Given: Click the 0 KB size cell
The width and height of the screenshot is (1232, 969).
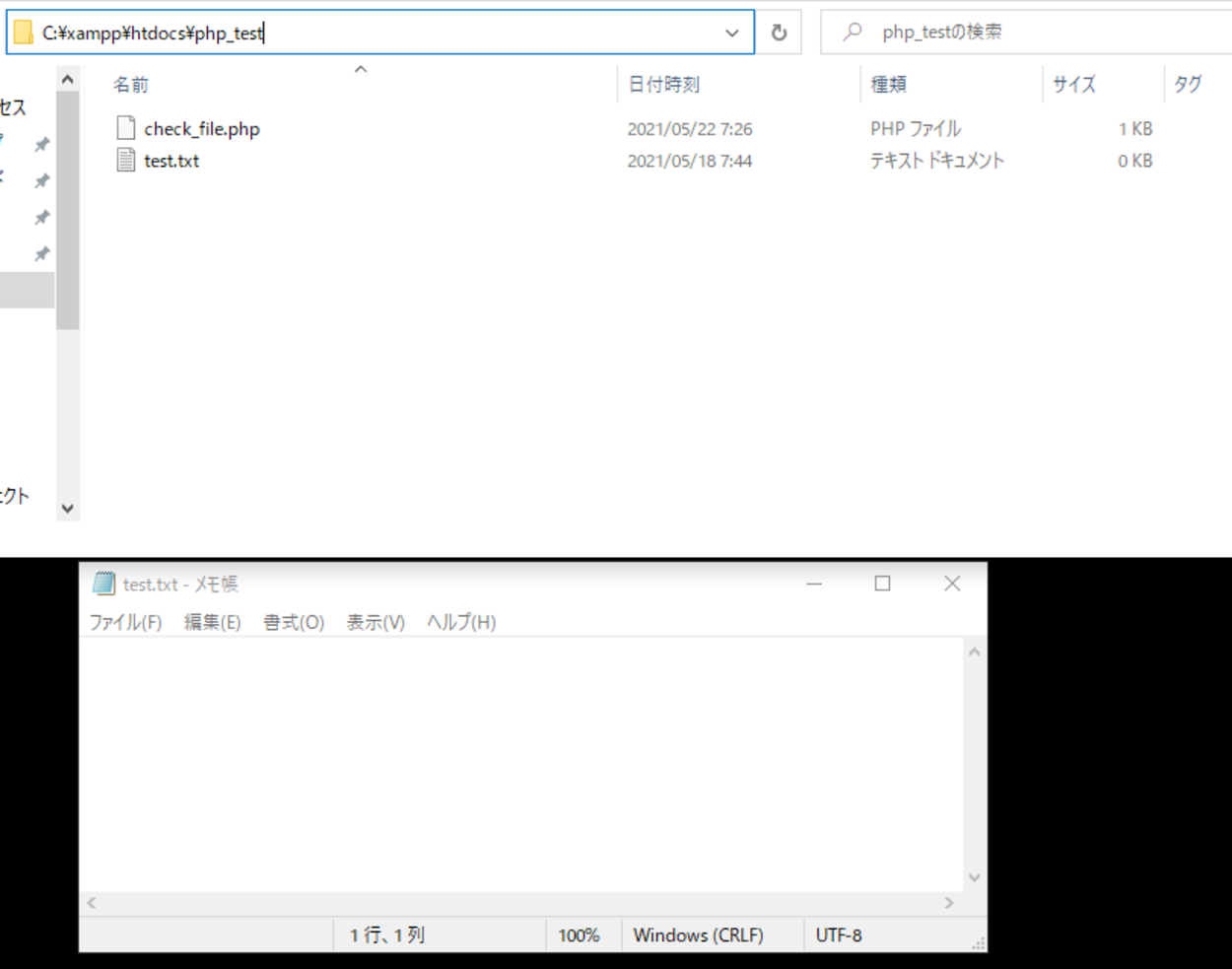Looking at the screenshot, I should coord(1135,161).
